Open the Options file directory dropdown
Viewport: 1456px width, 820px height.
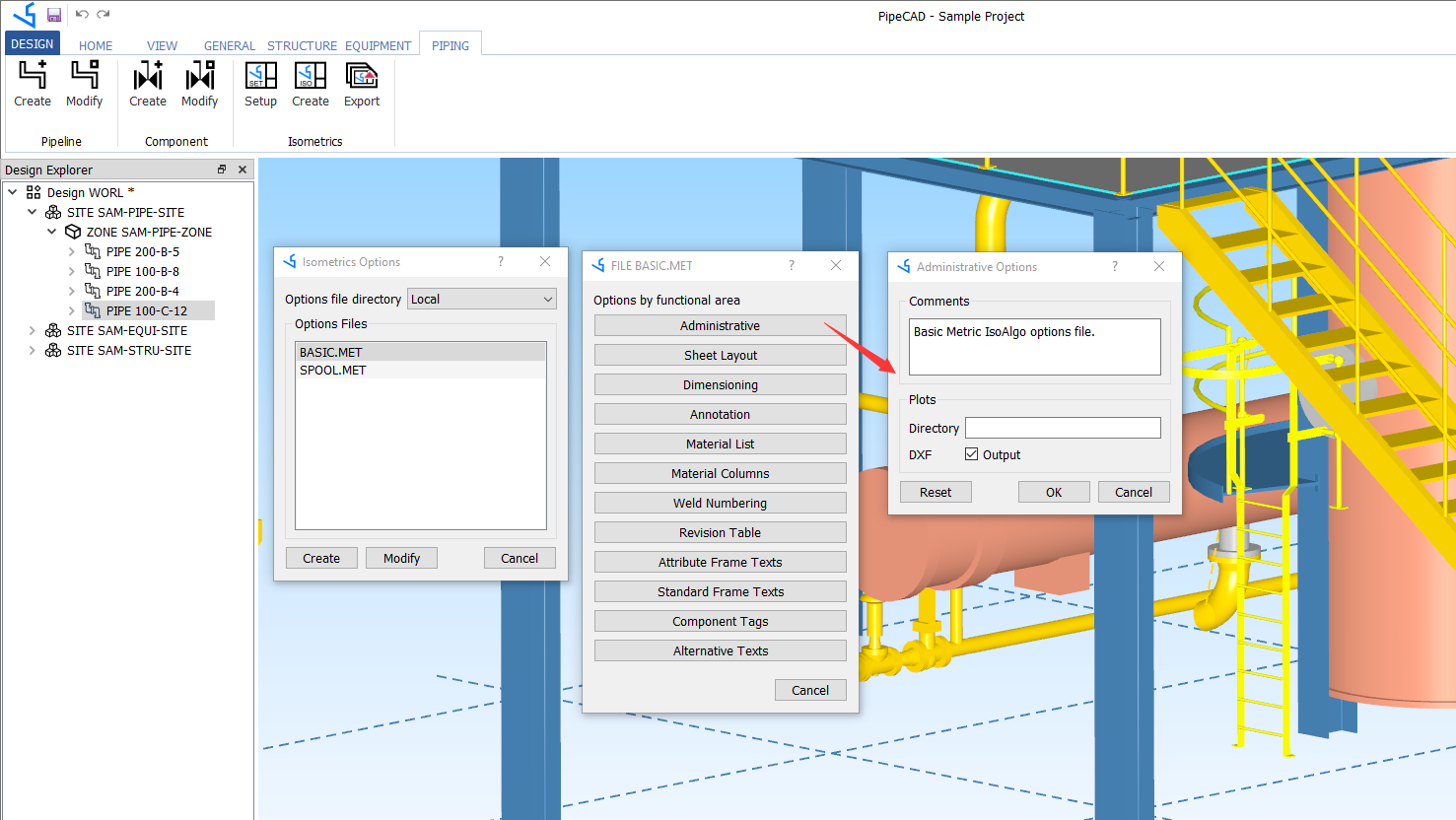482,299
